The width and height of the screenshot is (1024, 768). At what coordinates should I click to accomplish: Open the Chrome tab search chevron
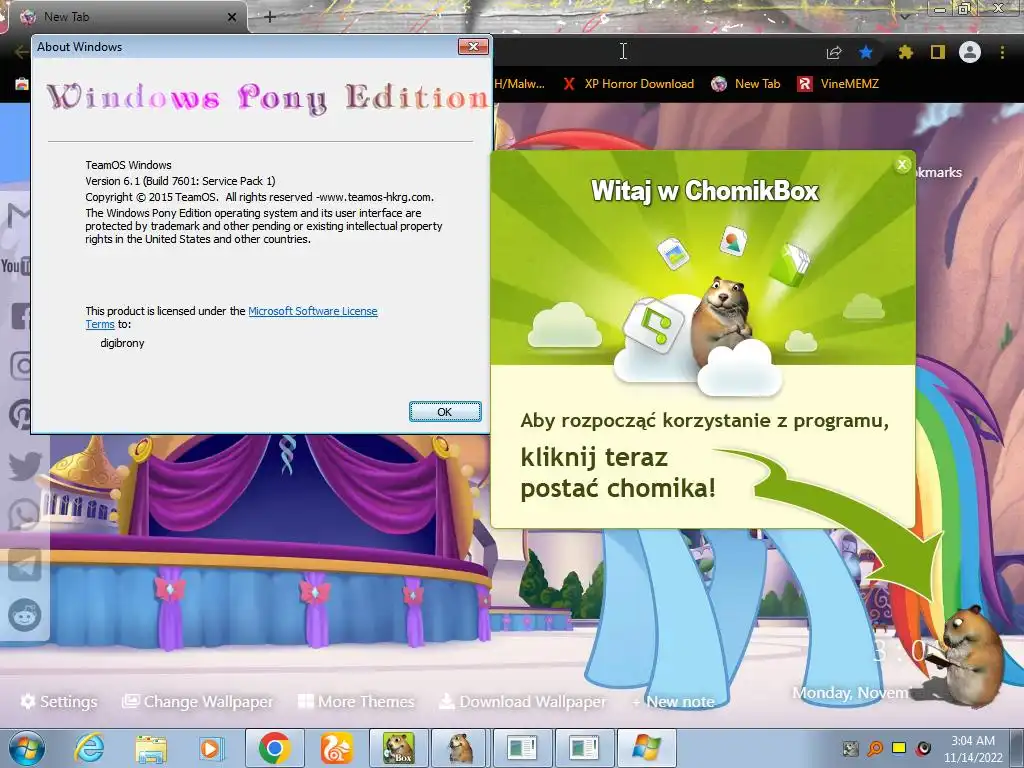(x=904, y=17)
